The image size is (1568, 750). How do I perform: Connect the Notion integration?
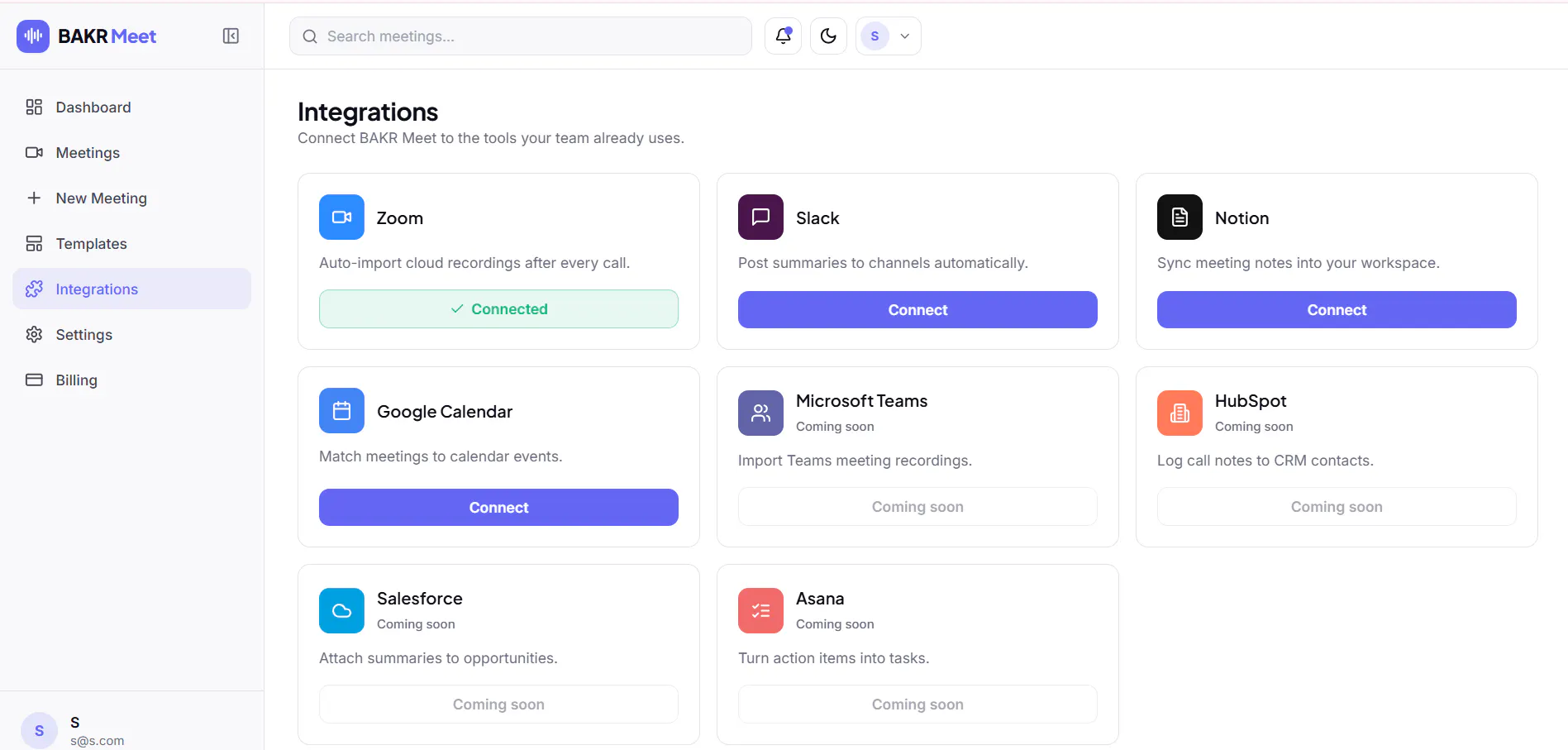pyautogui.click(x=1337, y=309)
